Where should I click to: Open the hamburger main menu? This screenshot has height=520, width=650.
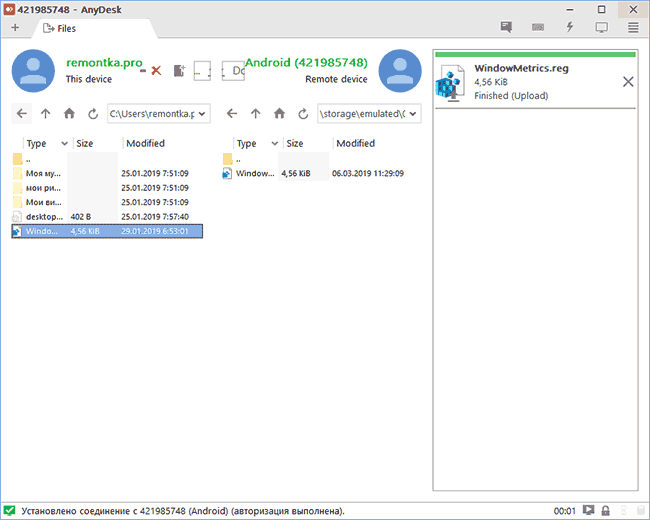pyautogui.click(x=633, y=27)
